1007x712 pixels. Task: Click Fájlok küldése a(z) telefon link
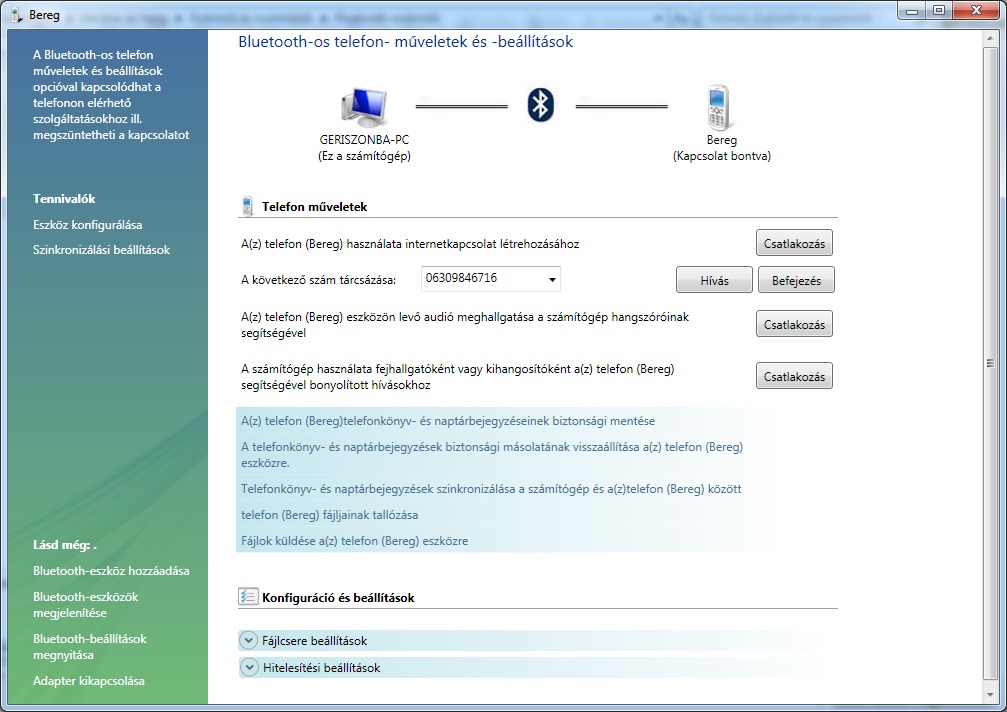click(355, 541)
